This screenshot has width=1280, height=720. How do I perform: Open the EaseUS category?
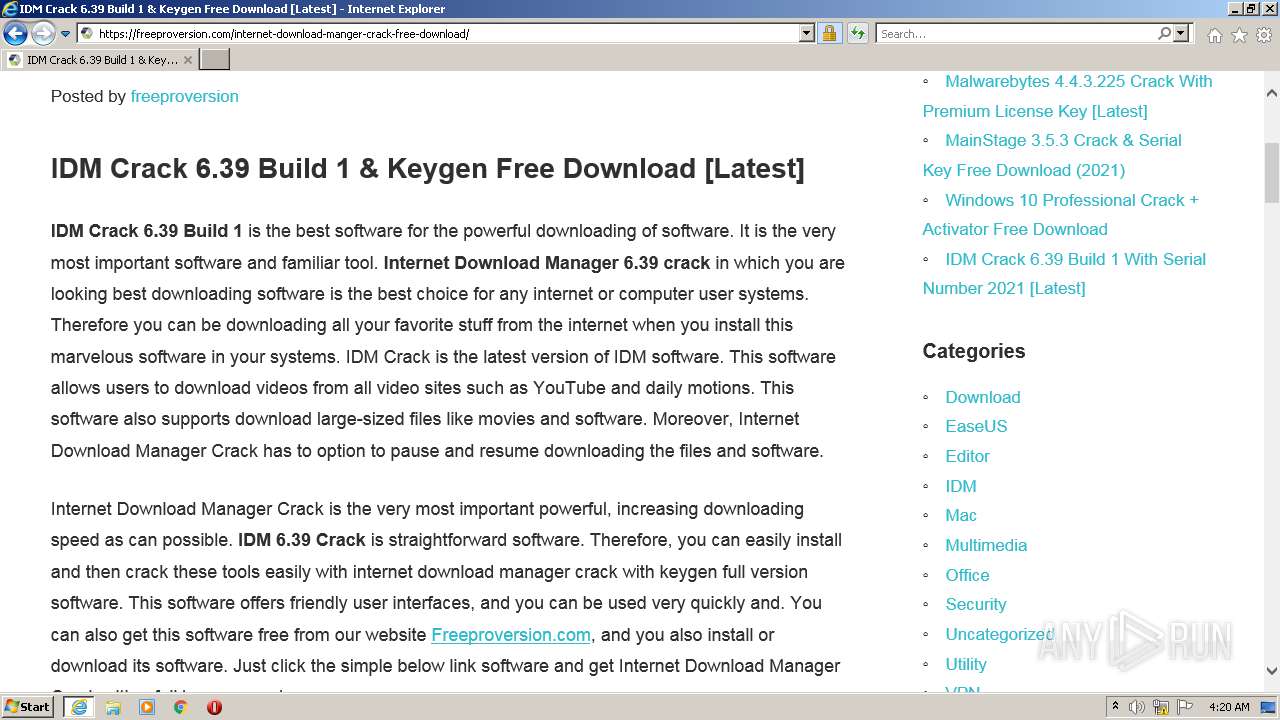pyautogui.click(x=976, y=426)
